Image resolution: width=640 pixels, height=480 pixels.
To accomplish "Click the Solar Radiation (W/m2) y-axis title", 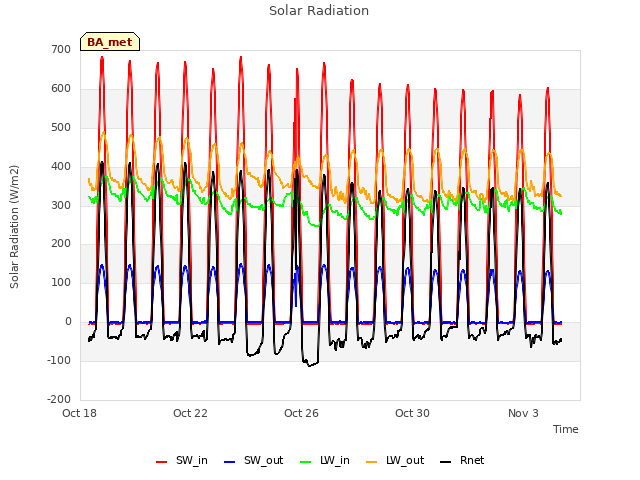I will coord(14,227).
